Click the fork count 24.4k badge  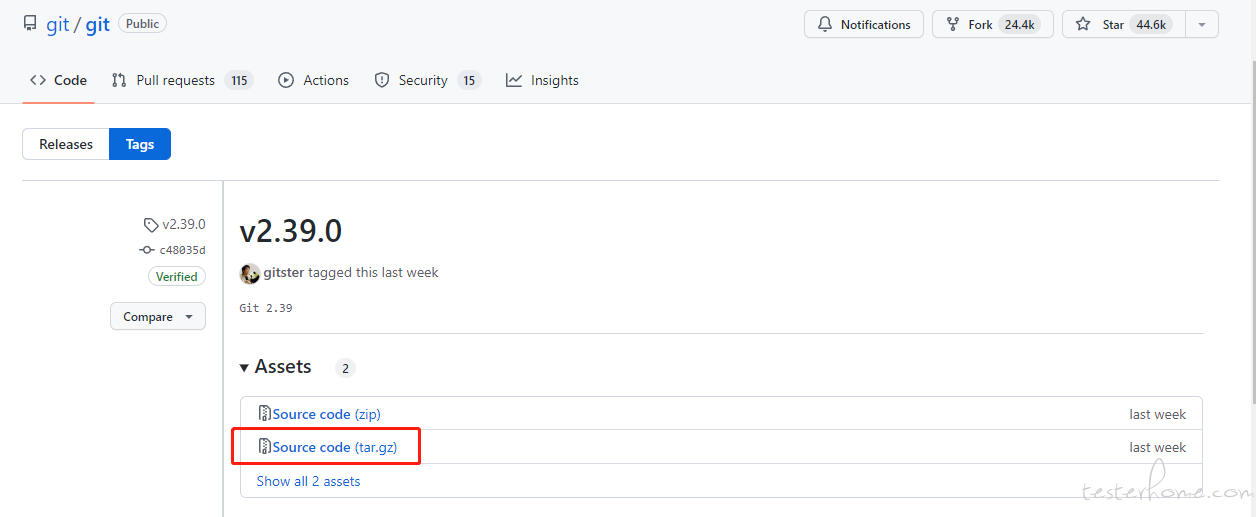[1019, 25]
